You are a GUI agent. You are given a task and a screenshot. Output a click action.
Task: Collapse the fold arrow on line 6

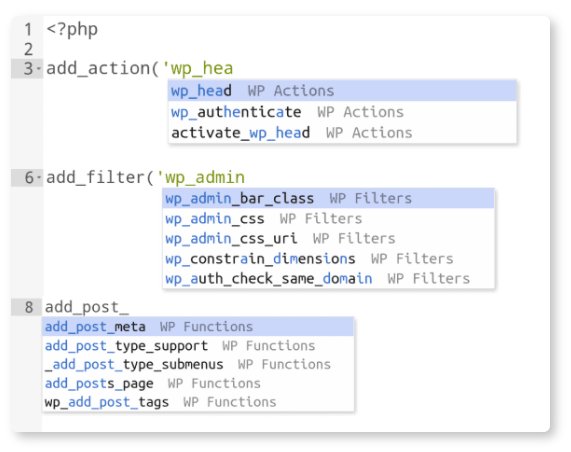[39, 178]
